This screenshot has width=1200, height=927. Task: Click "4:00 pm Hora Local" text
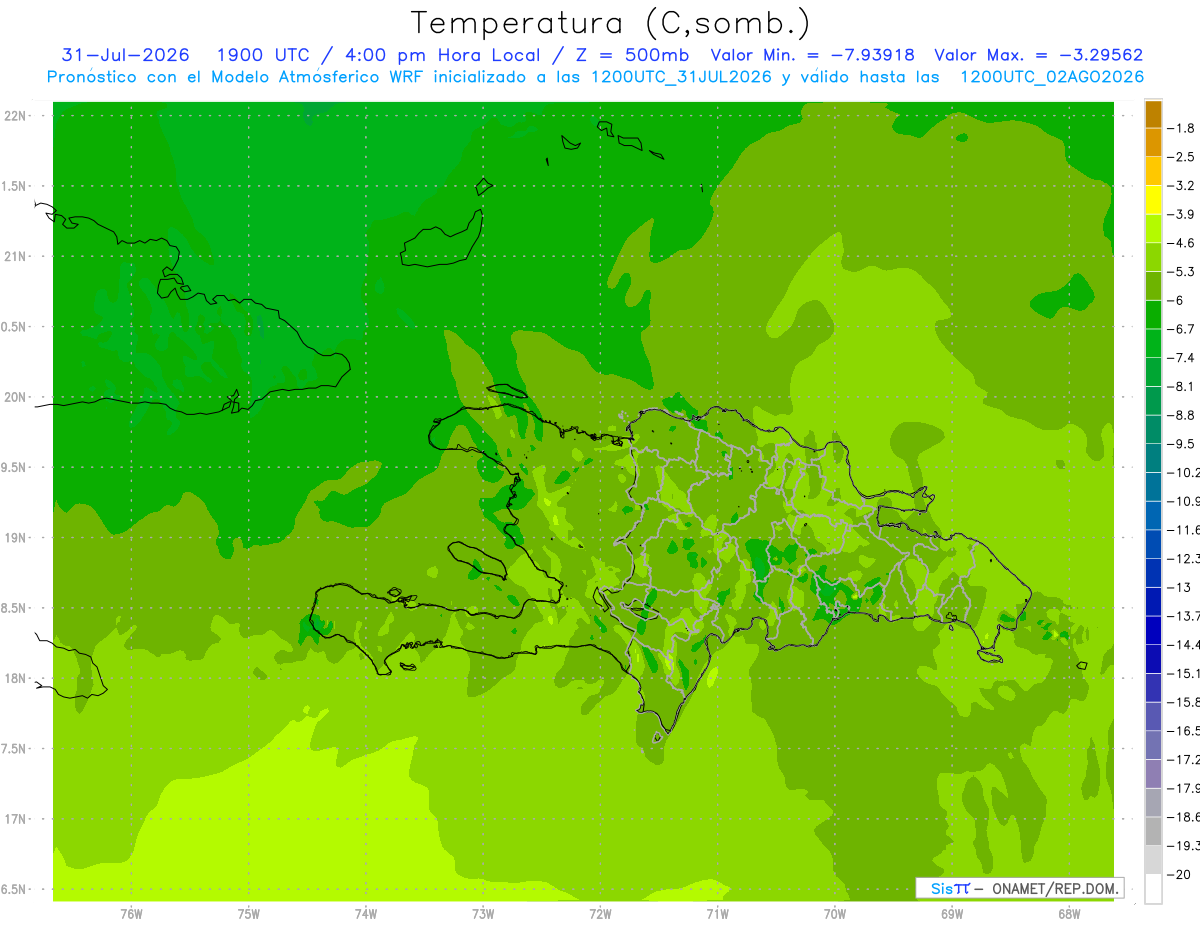(x=442, y=55)
